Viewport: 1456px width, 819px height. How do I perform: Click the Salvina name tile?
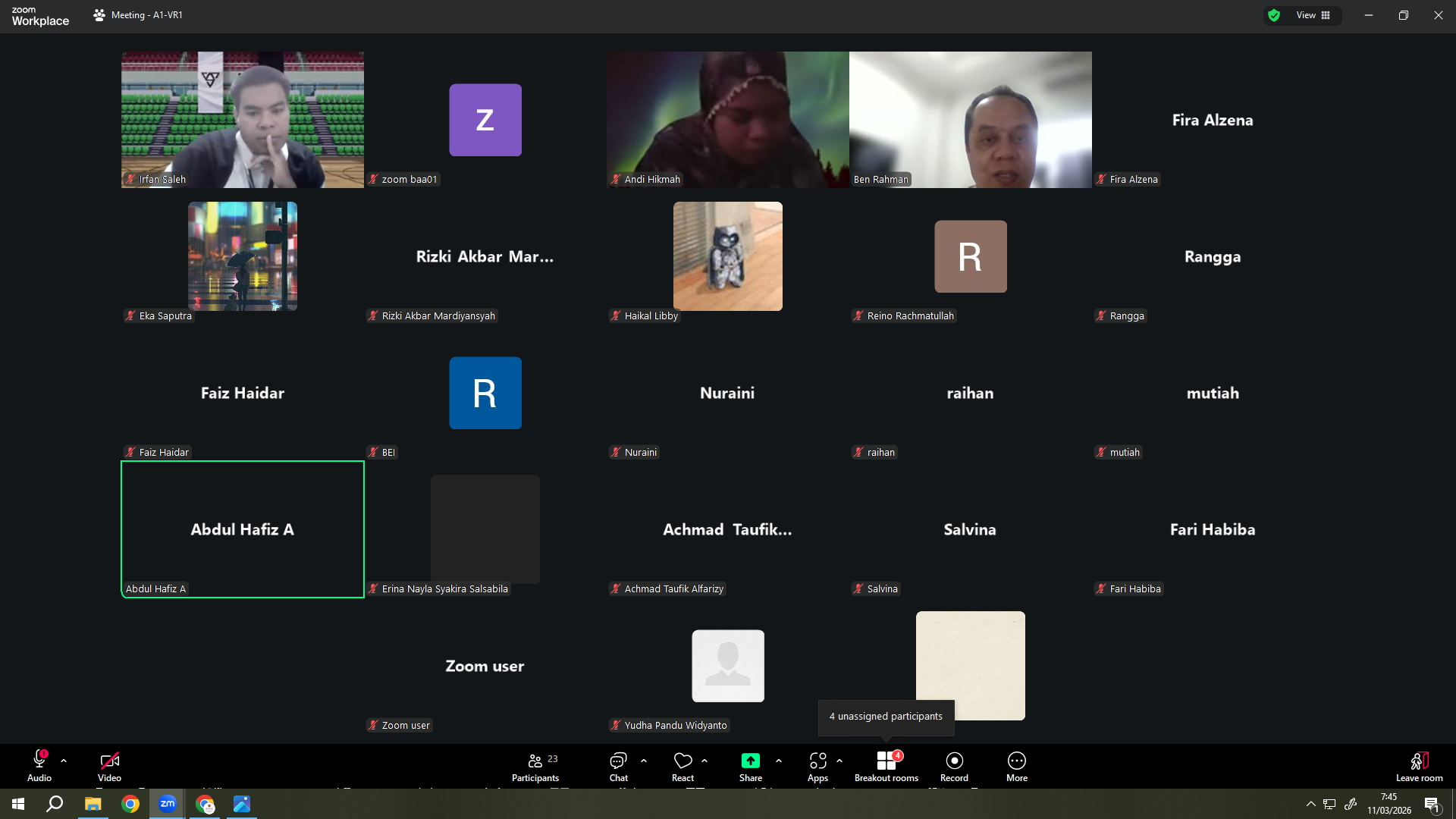coord(971,529)
